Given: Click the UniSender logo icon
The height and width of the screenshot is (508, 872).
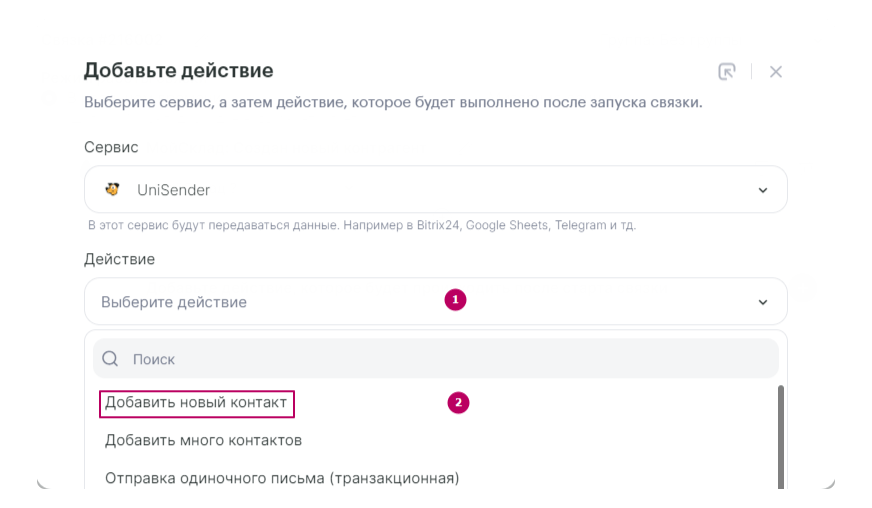Looking at the screenshot, I should tap(112, 190).
